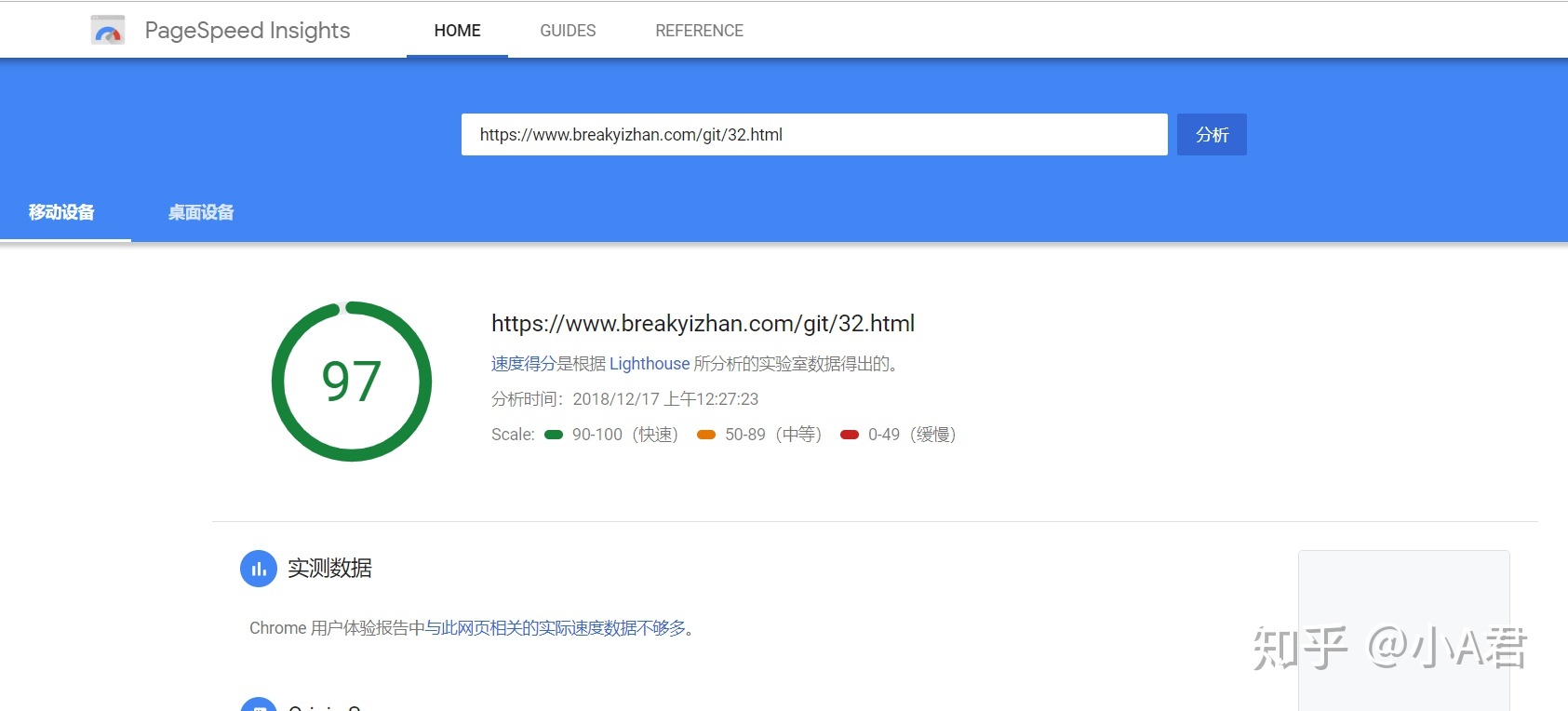
Task: Open the HOME tab
Action: 457,31
